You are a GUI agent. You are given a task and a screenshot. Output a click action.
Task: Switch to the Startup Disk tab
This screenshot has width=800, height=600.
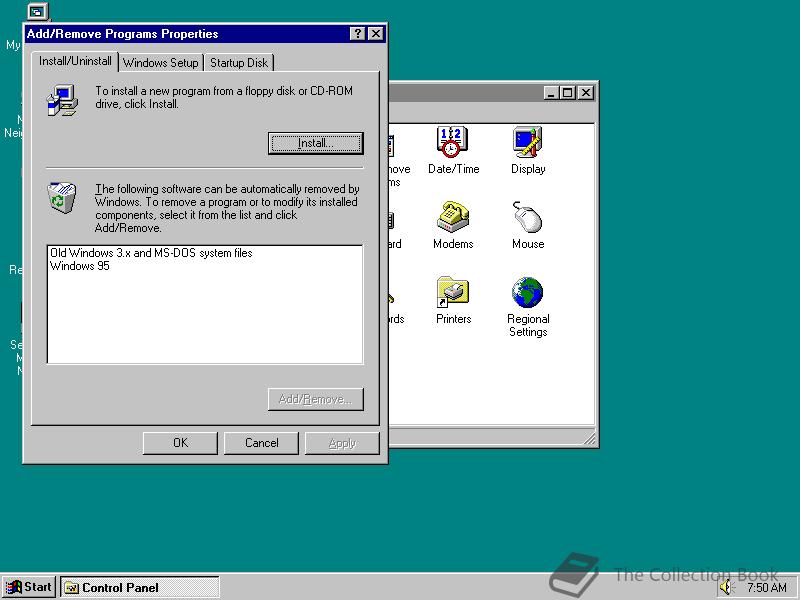point(239,63)
